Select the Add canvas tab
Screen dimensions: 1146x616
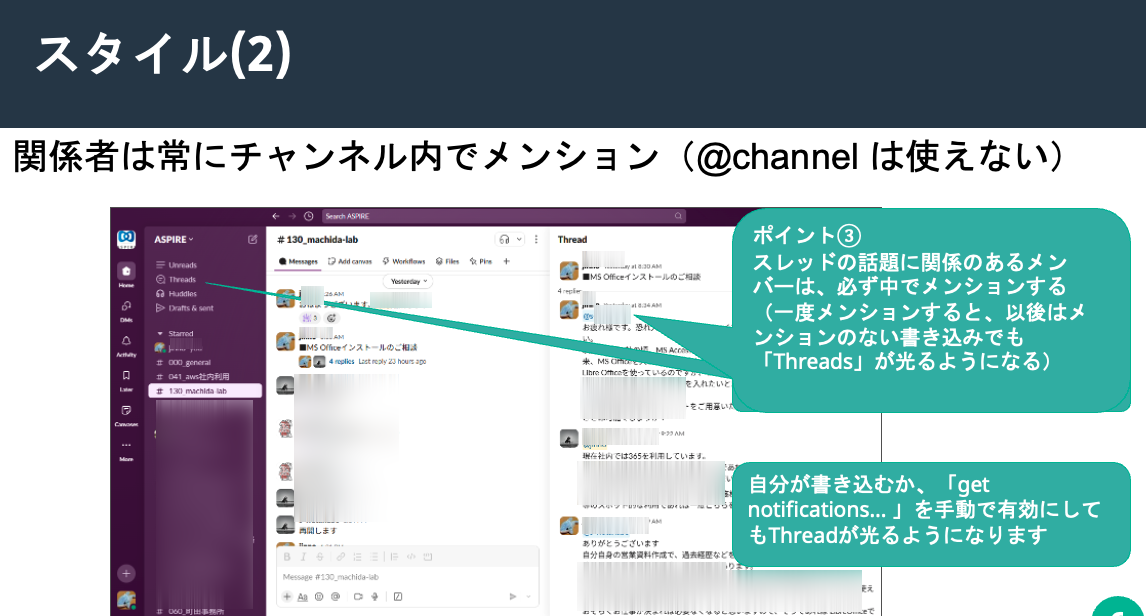click(350, 261)
